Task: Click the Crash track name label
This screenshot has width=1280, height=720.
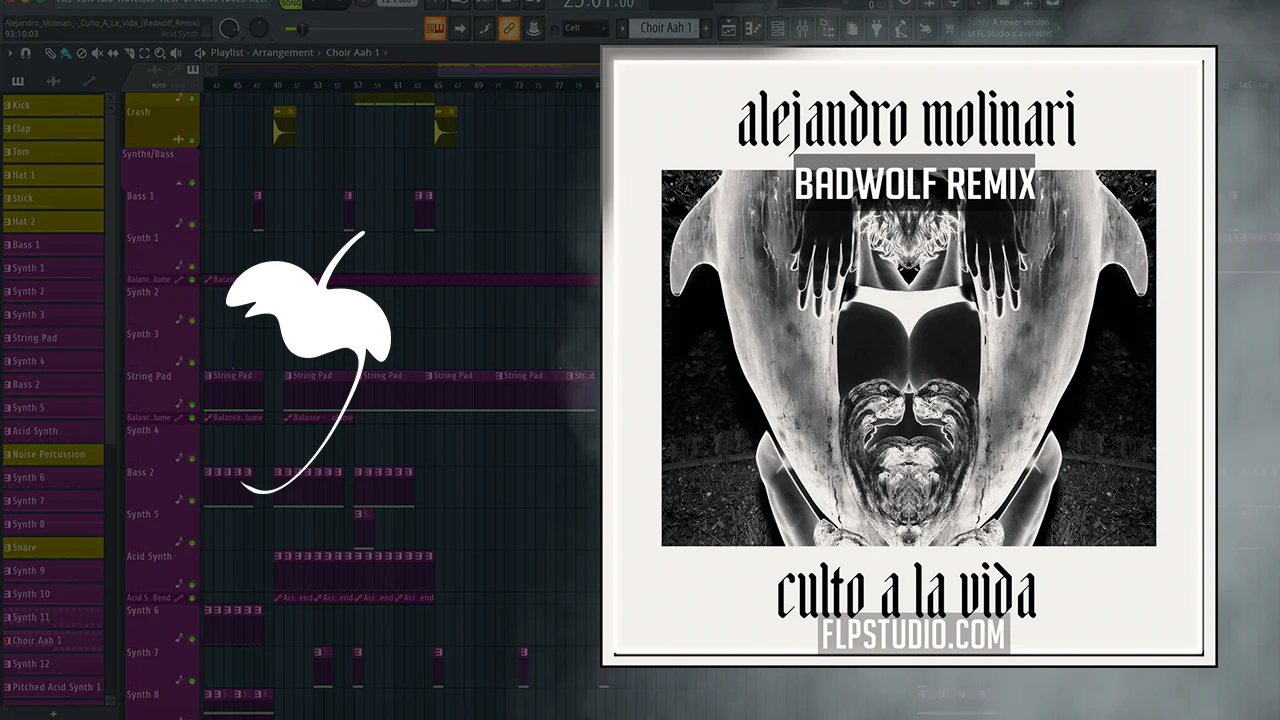Action: point(138,112)
